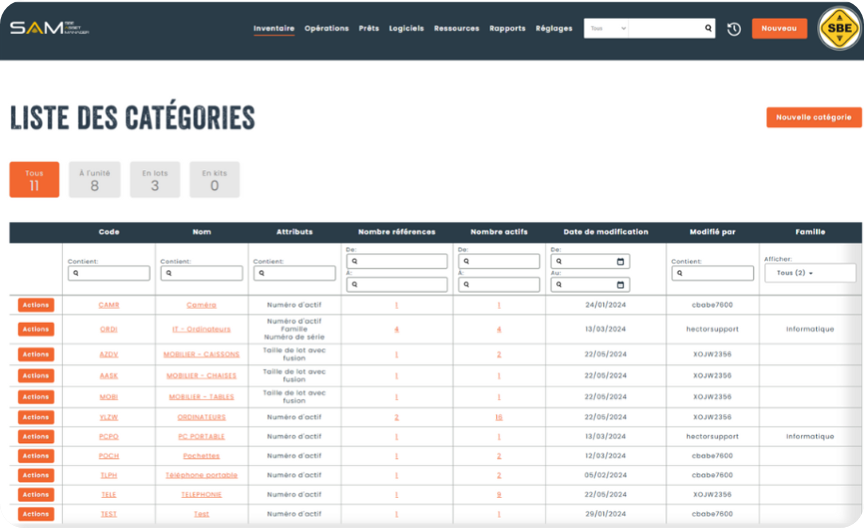The width and height of the screenshot is (864, 528).
Task: Click the SBE profile badge
Action: tap(838, 30)
